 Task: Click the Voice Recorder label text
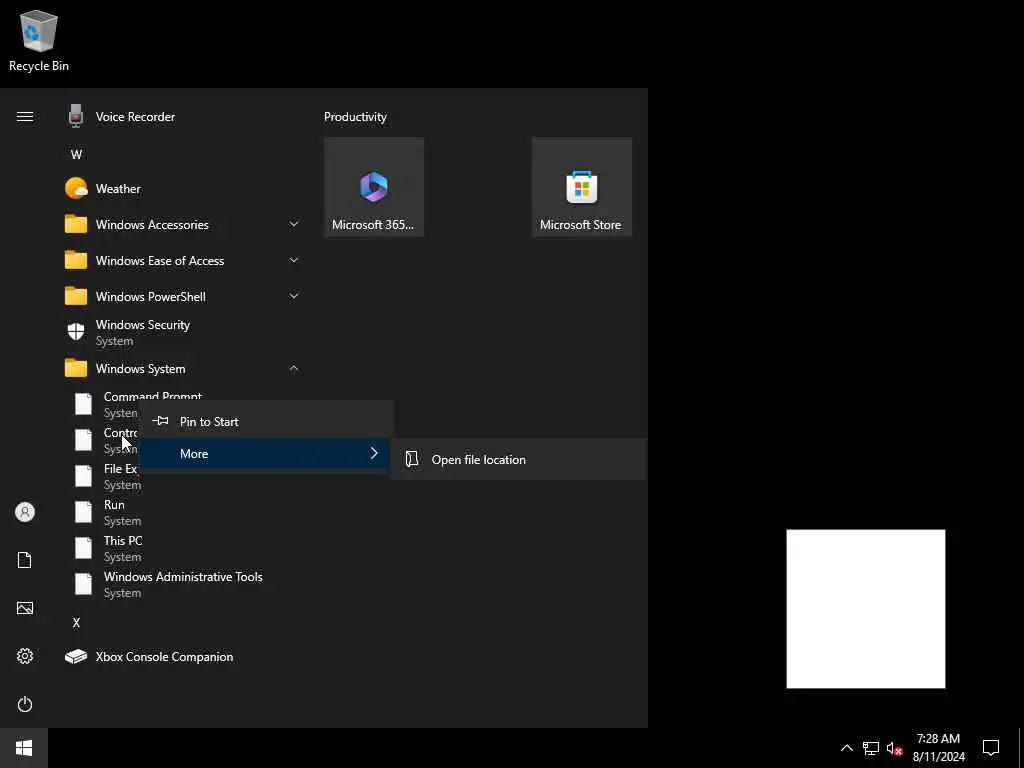[x=135, y=117]
